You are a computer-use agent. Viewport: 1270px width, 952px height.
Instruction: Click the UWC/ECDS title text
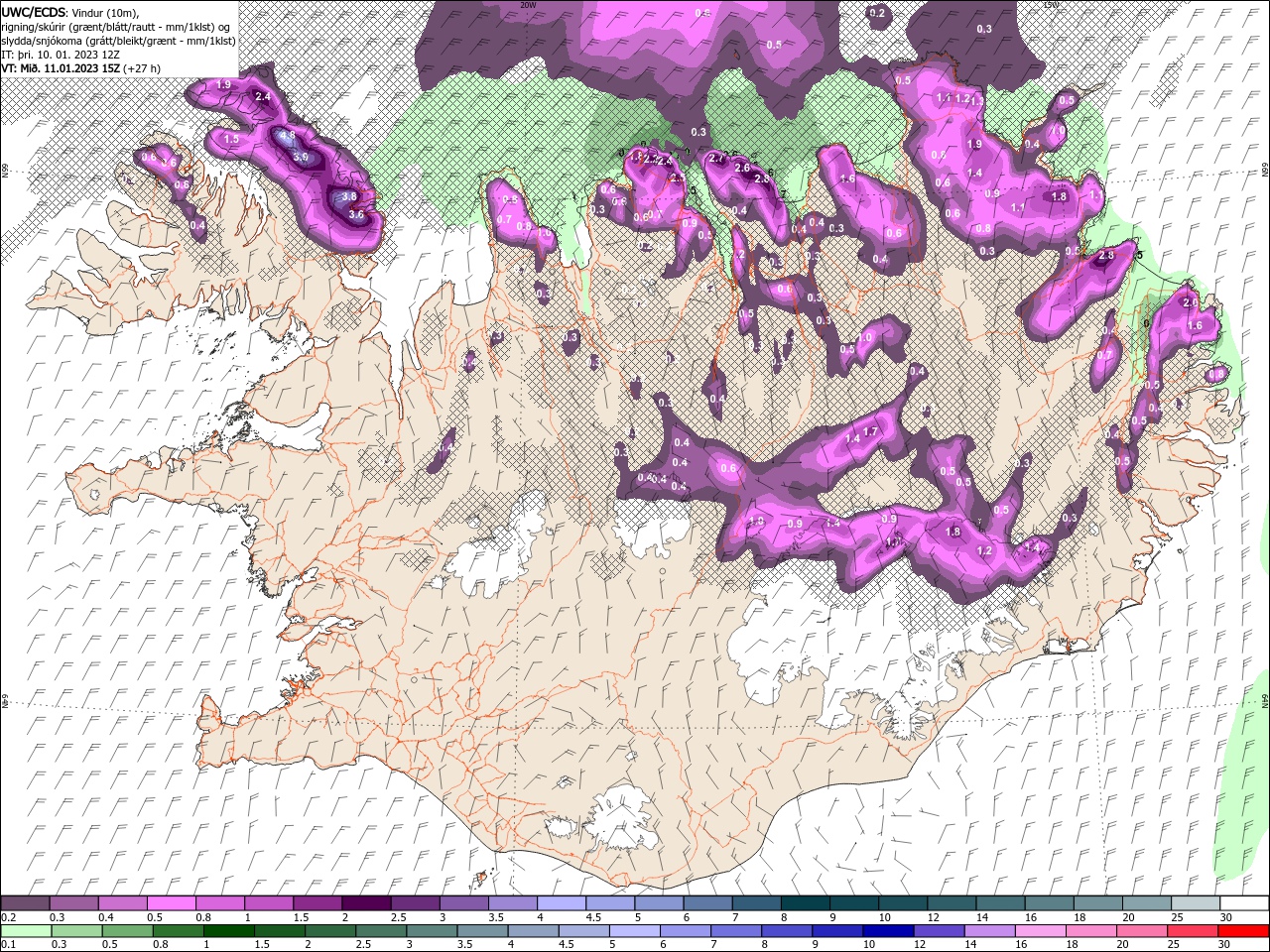click(x=34, y=12)
